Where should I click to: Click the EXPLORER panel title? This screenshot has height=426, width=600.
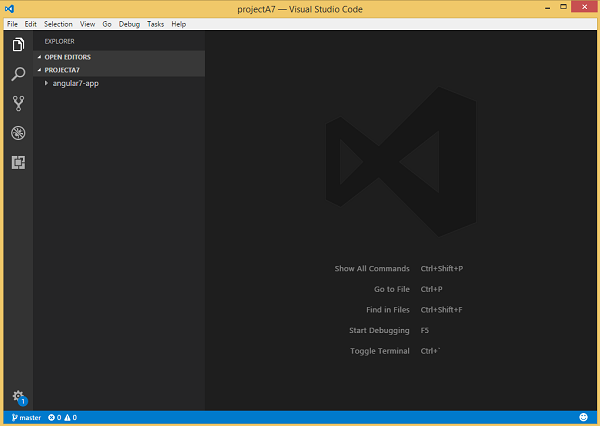(x=59, y=41)
